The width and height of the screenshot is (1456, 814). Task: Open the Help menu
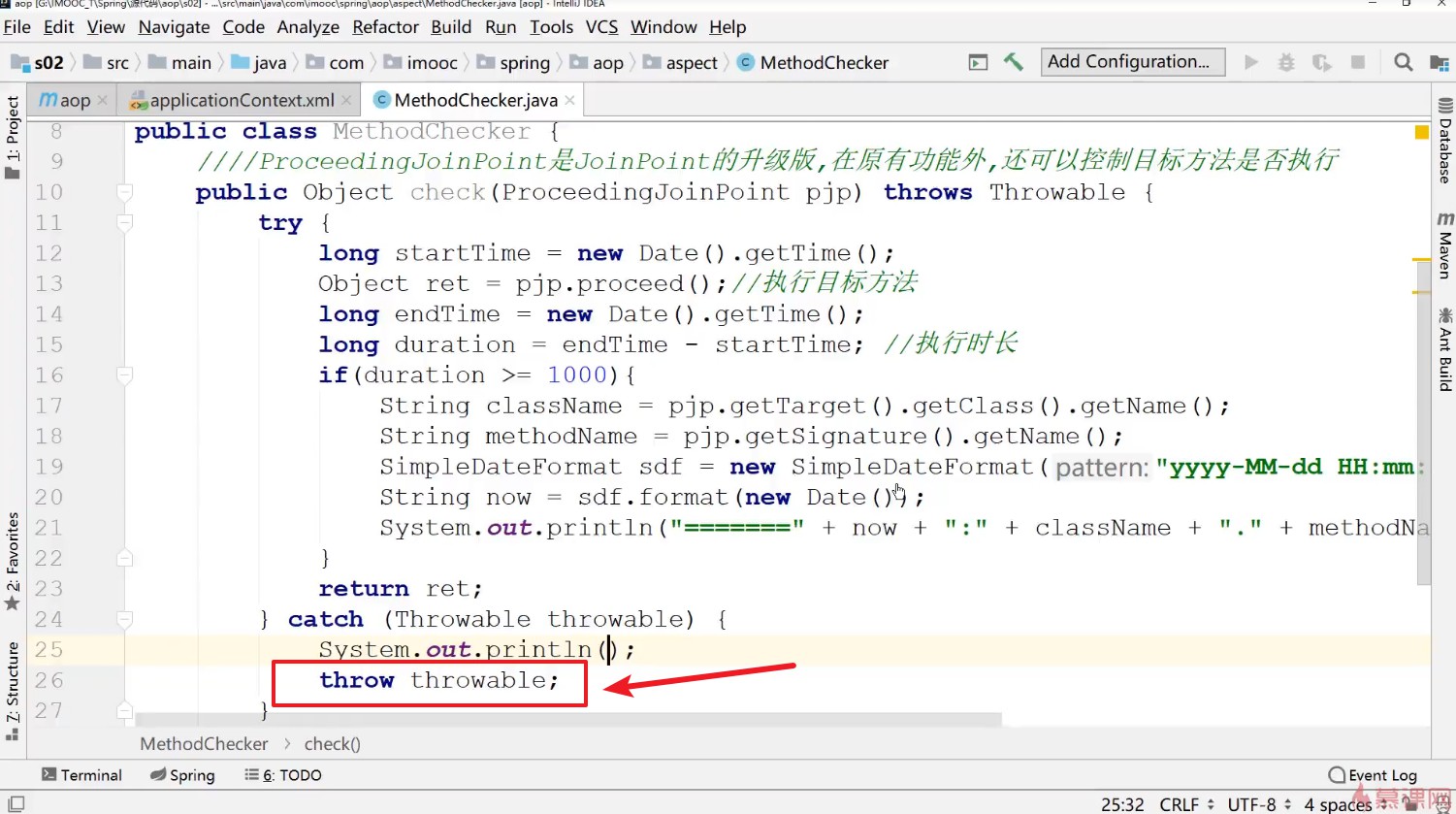pos(728,27)
